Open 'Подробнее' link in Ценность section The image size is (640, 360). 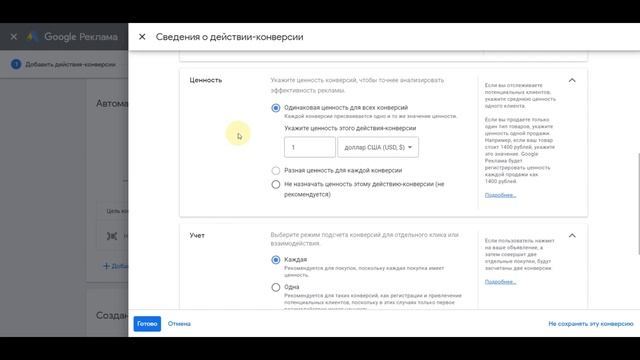point(500,195)
